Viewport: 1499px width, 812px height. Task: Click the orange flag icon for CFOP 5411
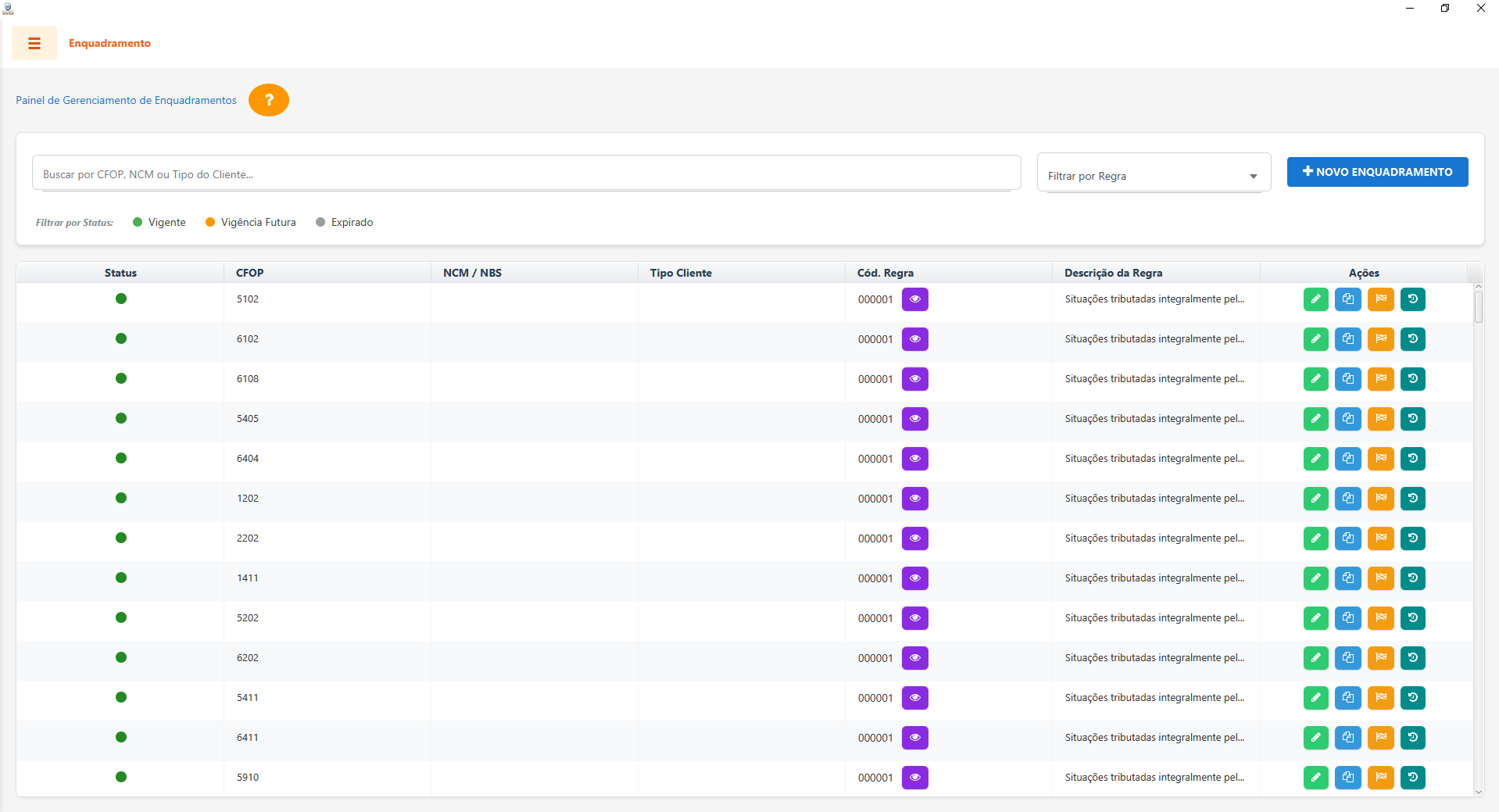click(1381, 698)
